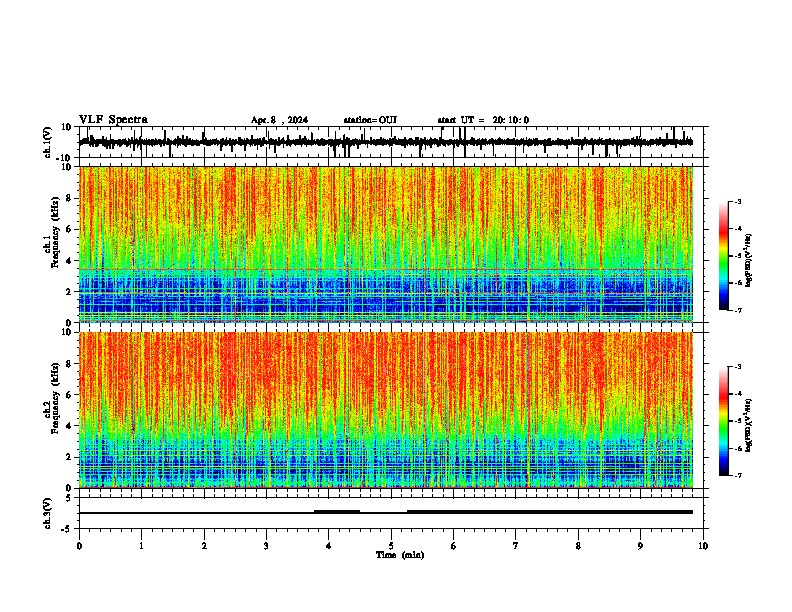Viewport: 792px width, 612px height.
Task: Click the ch.3(V) bottom signal panel
Action: pos(393,513)
